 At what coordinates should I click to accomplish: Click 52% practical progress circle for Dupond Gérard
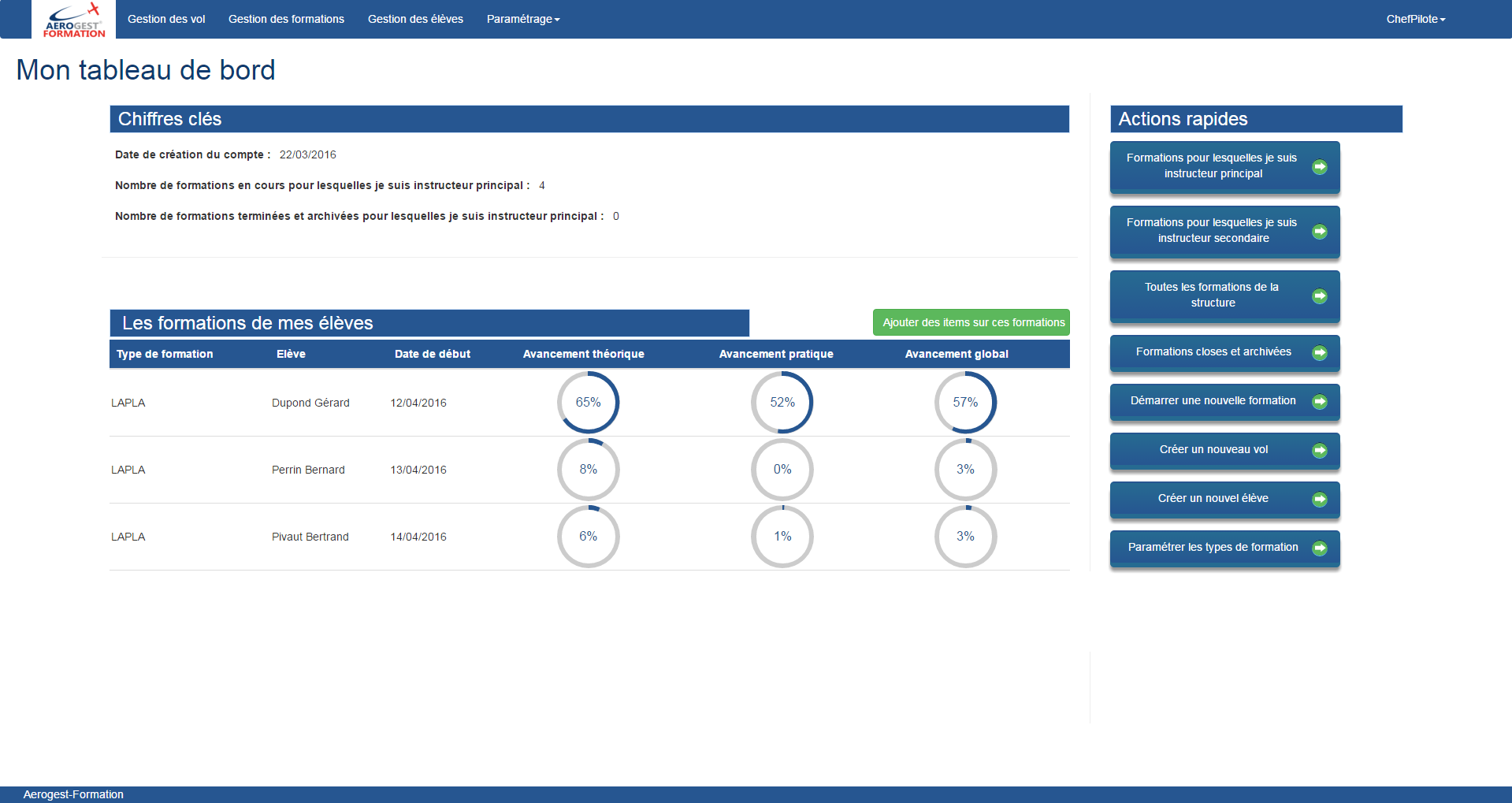click(x=782, y=403)
